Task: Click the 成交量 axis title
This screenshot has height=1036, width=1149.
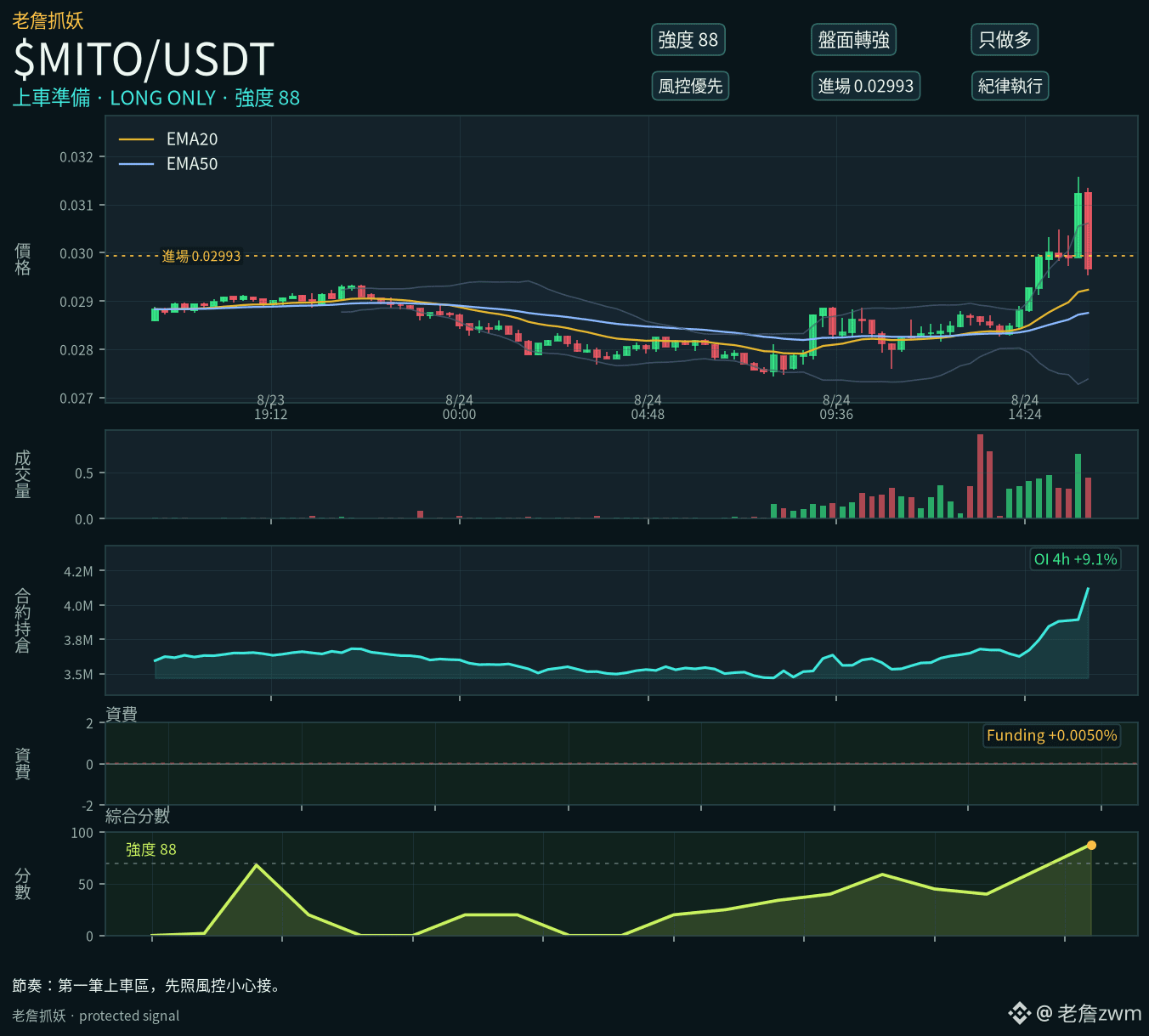Action: point(23,474)
